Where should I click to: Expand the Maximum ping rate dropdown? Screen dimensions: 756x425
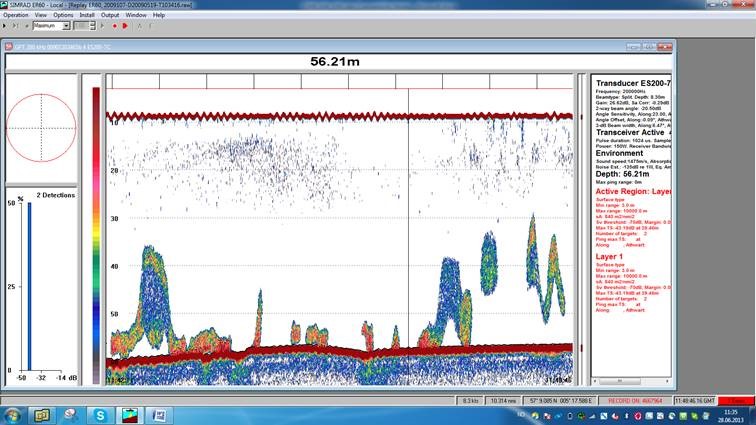pyautogui.click(x=66, y=26)
